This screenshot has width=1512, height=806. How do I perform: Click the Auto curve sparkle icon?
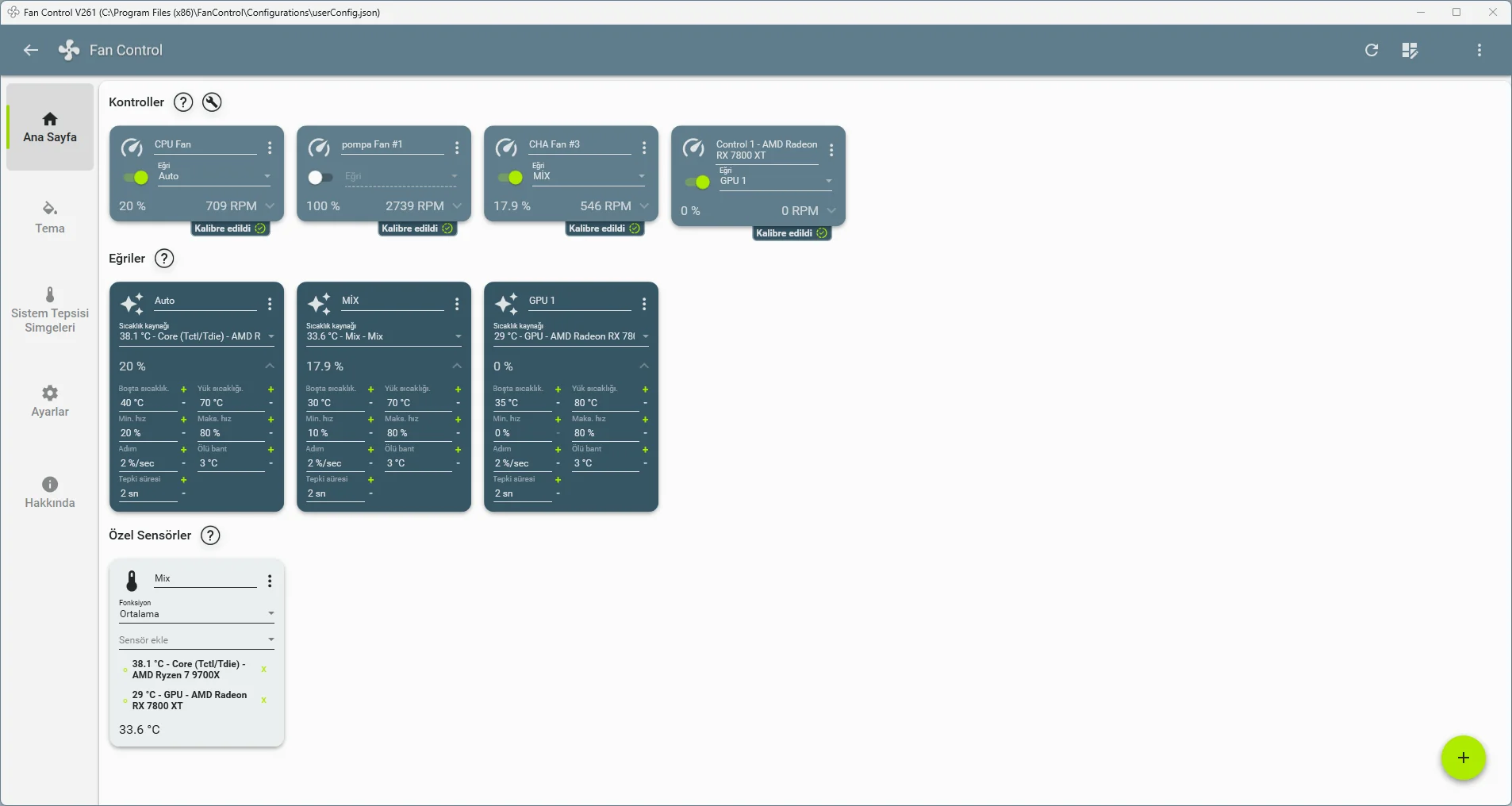(x=132, y=304)
